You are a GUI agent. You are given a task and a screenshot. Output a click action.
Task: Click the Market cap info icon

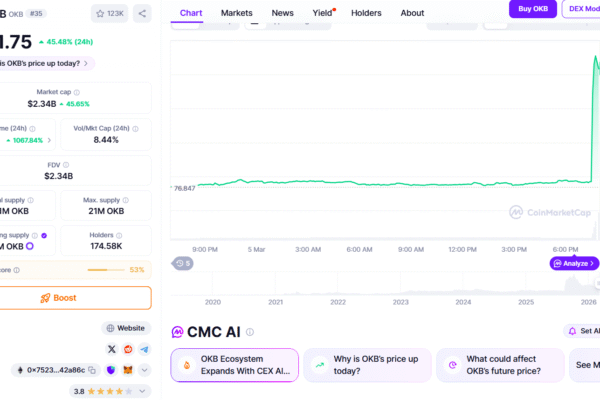76,92
